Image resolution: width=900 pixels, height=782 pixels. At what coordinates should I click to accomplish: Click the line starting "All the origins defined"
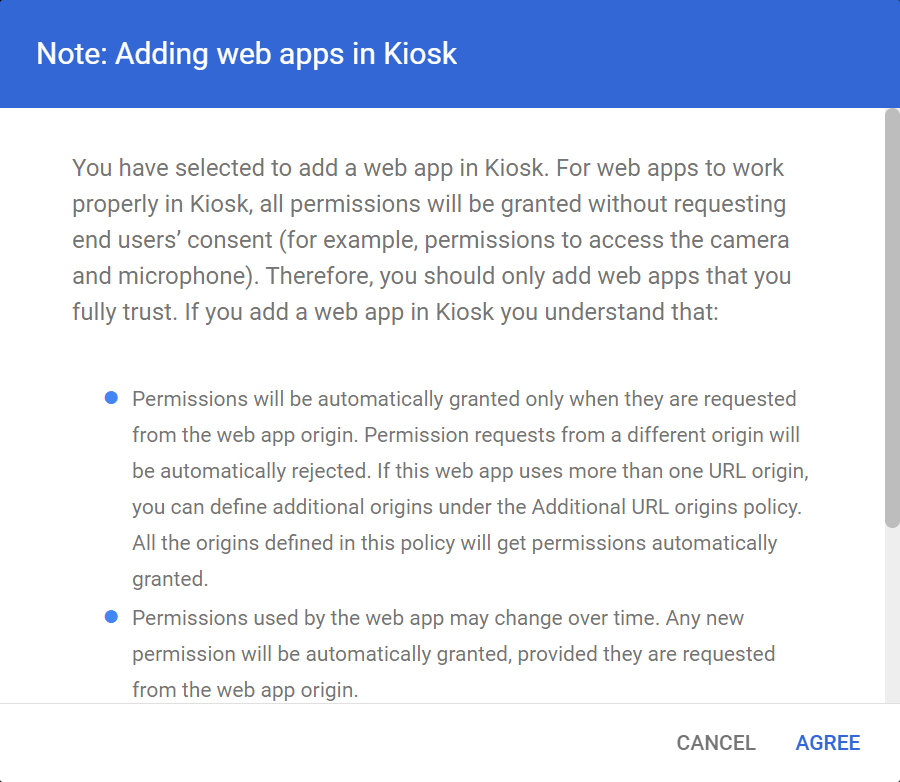[x=454, y=543]
